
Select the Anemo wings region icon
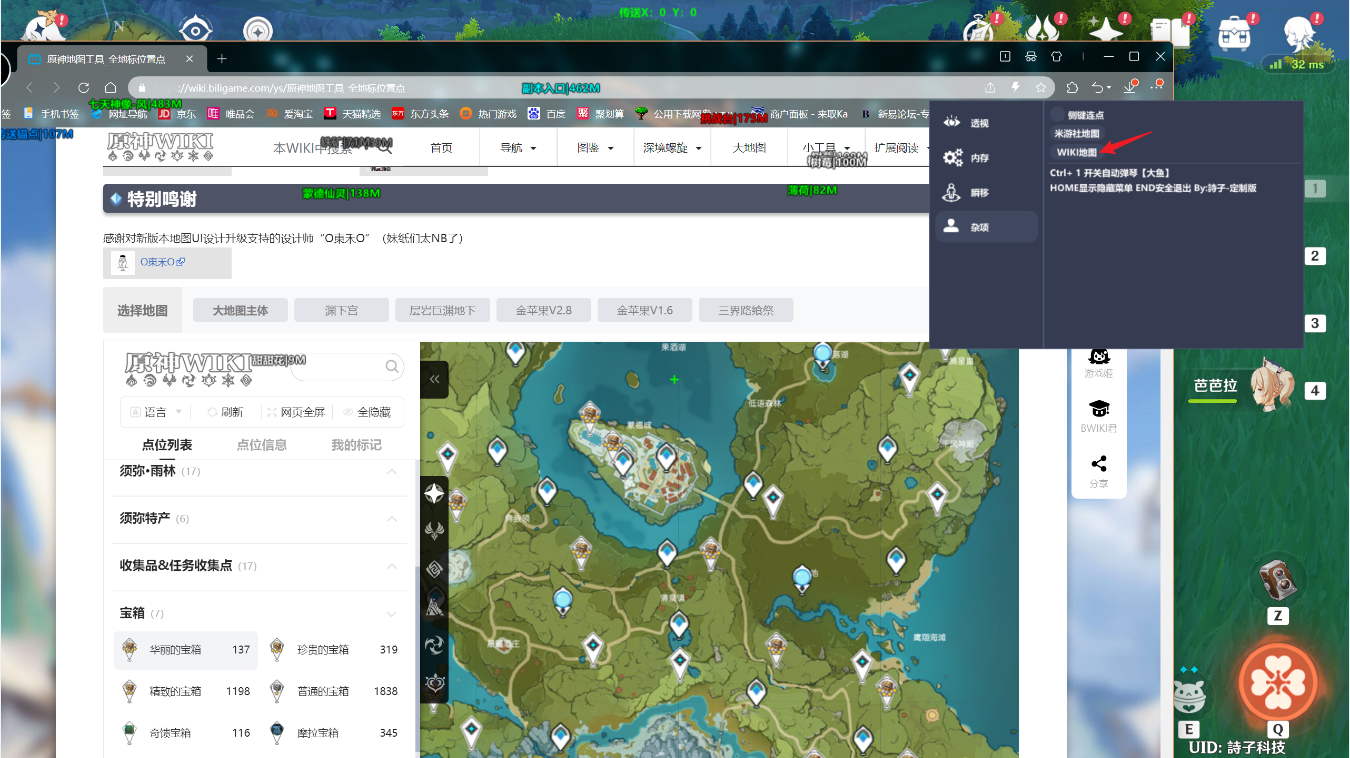[x=434, y=530]
